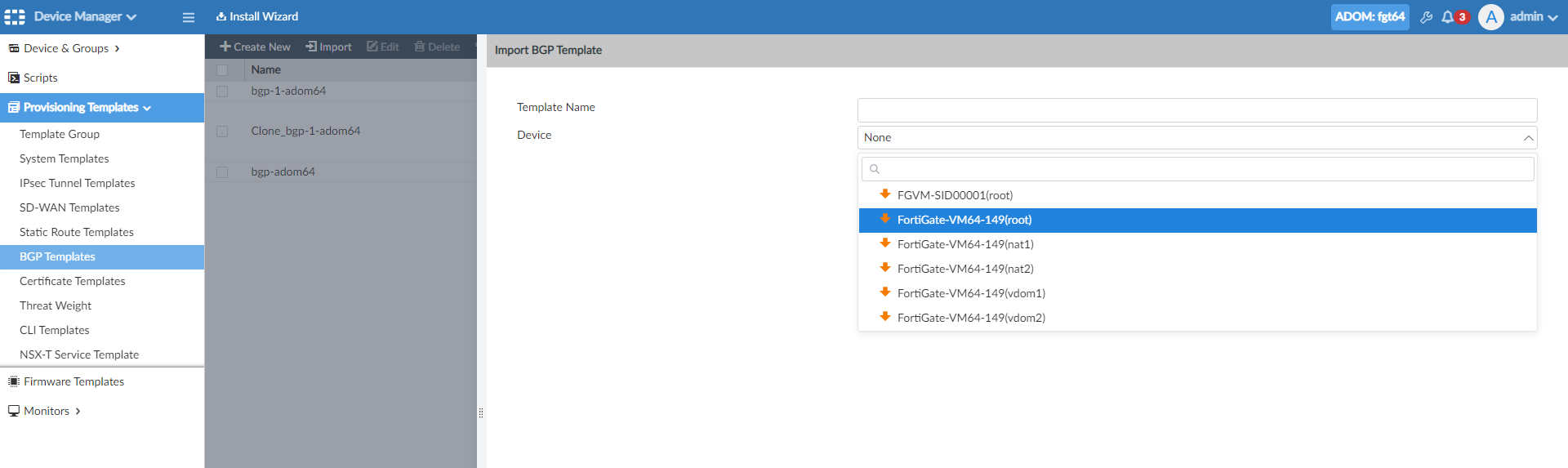The height and width of the screenshot is (468, 1568).
Task: Click the Delete toolbar button
Action: click(x=437, y=47)
